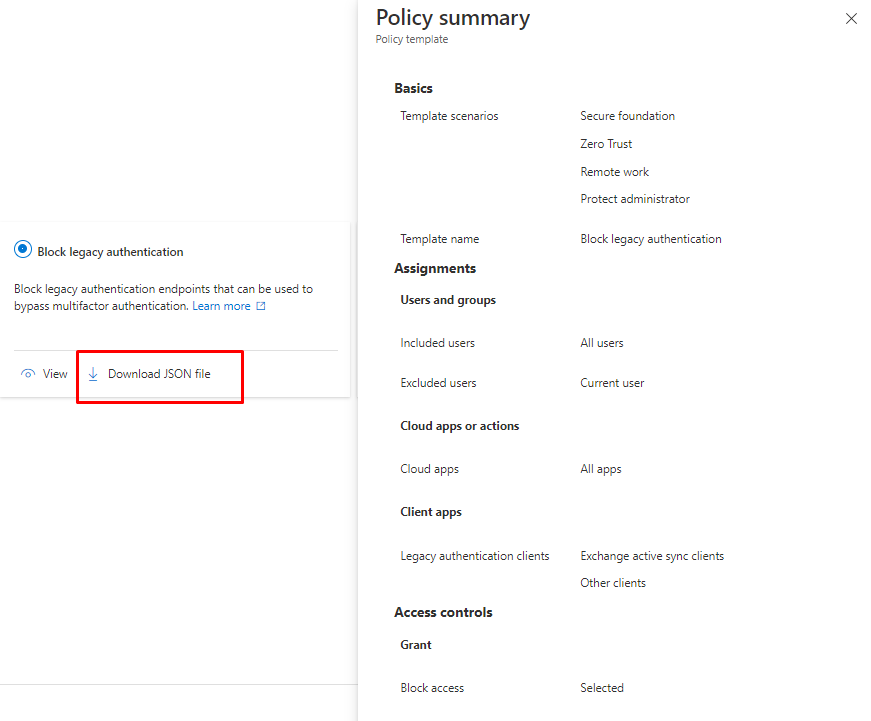Click the Current user excluded value
871x721 pixels.
pos(612,383)
